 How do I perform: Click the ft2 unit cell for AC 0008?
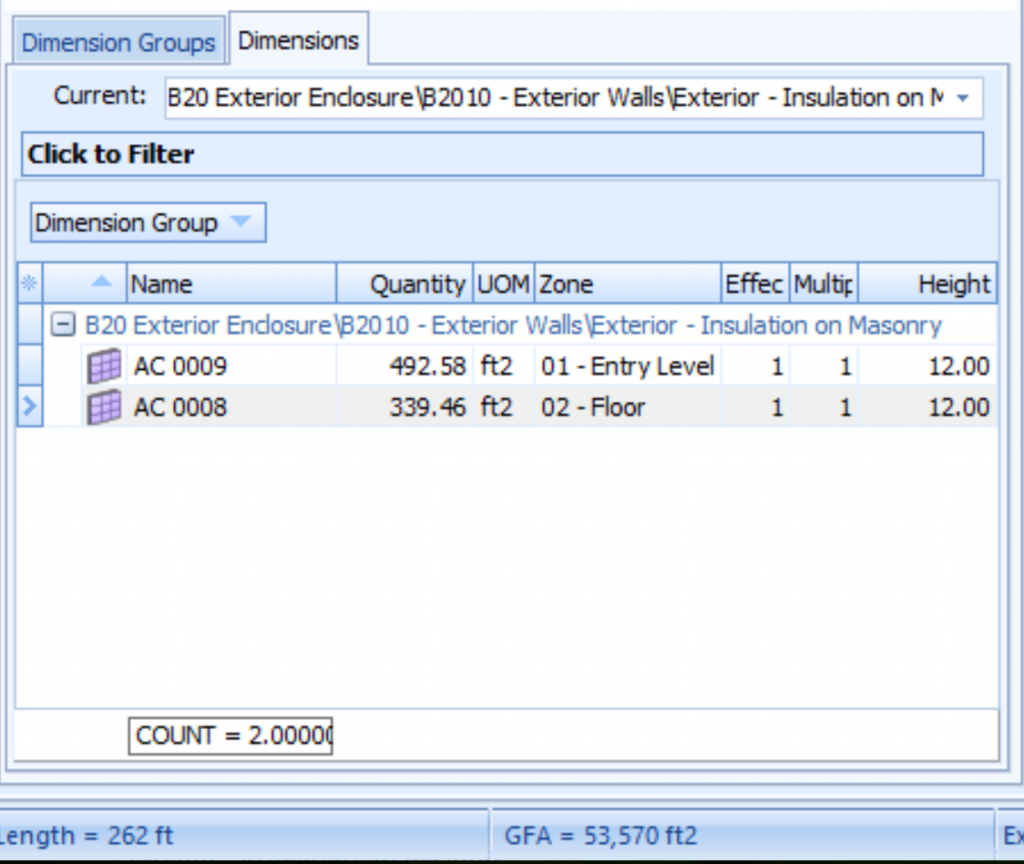click(504, 407)
